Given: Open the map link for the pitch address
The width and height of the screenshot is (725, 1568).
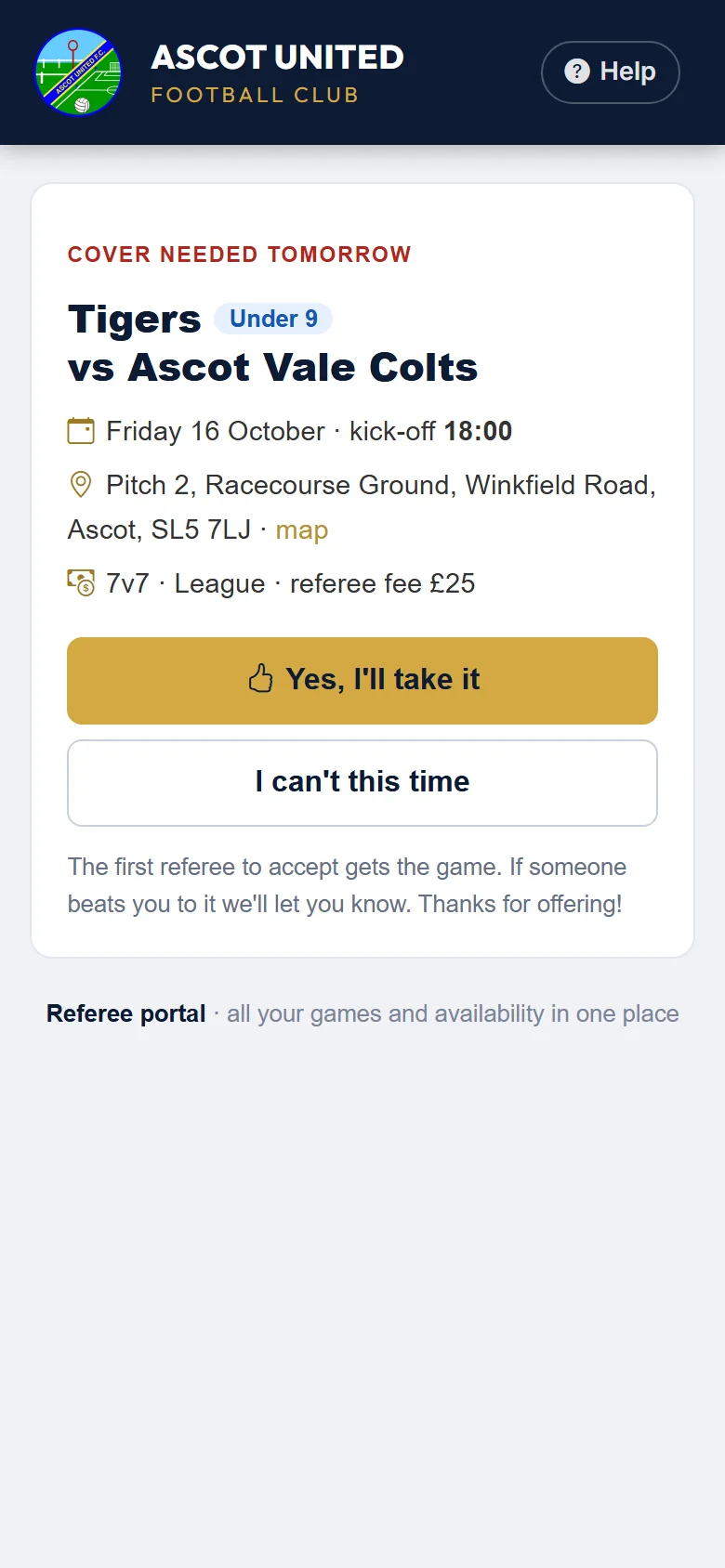Looking at the screenshot, I should click(x=302, y=530).
